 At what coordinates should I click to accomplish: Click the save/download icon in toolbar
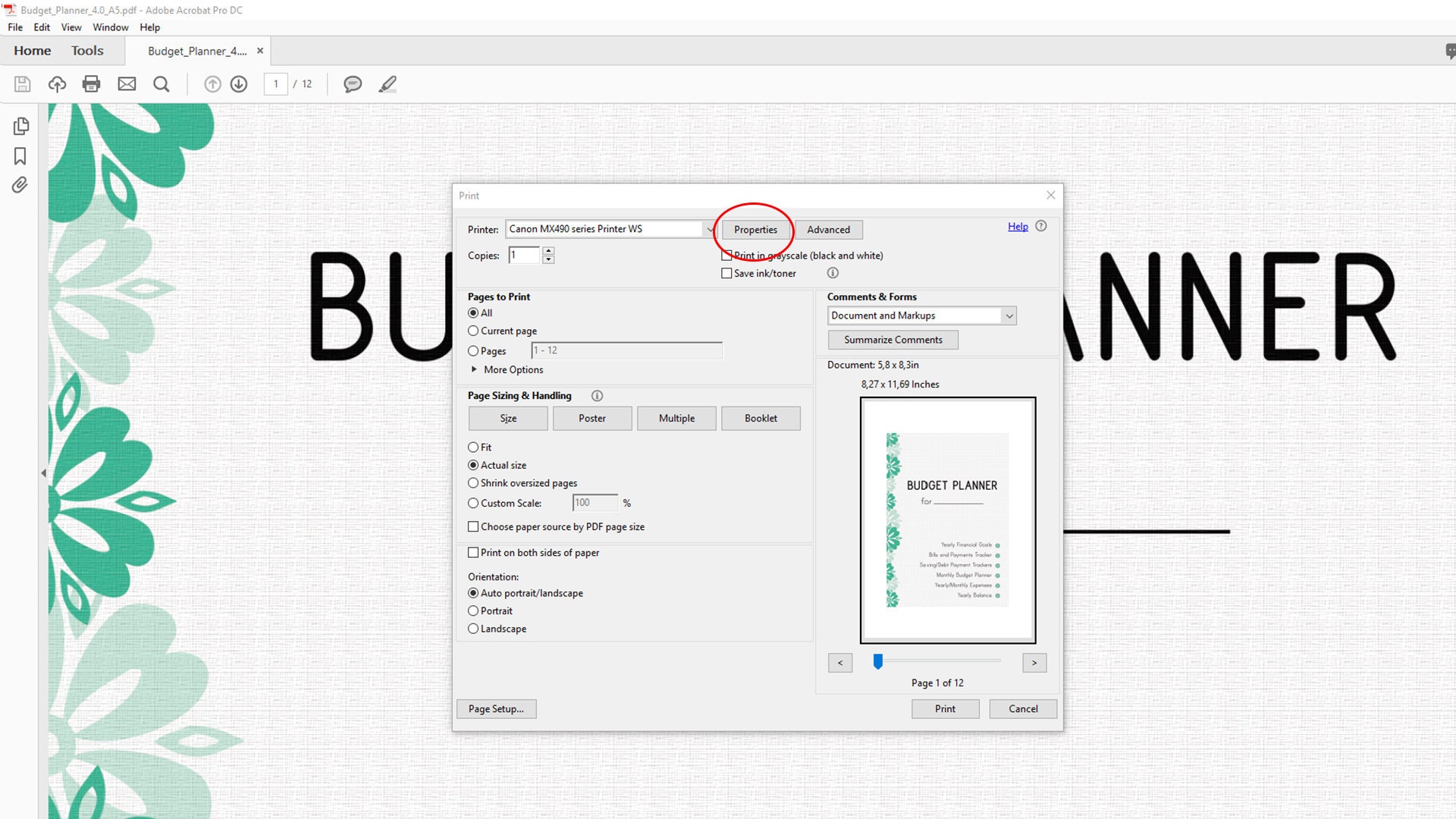(22, 84)
